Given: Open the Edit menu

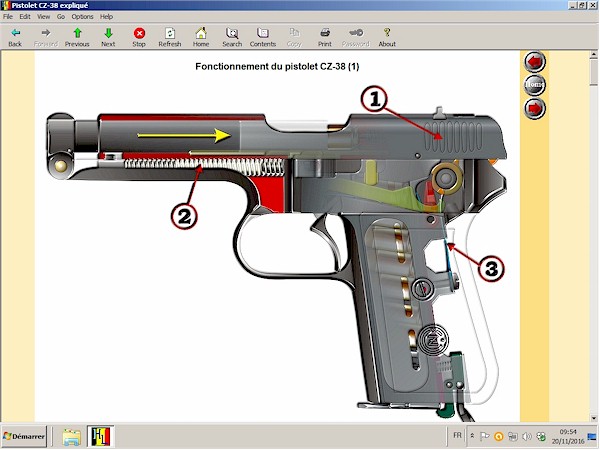Looking at the screenshot, I should [x=25, y=16].
